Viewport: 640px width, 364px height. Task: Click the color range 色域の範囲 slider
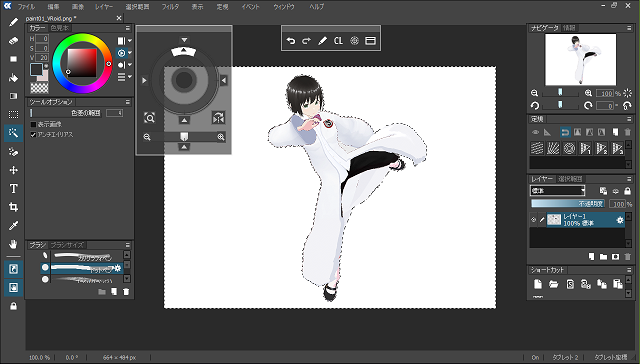pyautogui.click(x=67, y=113)
